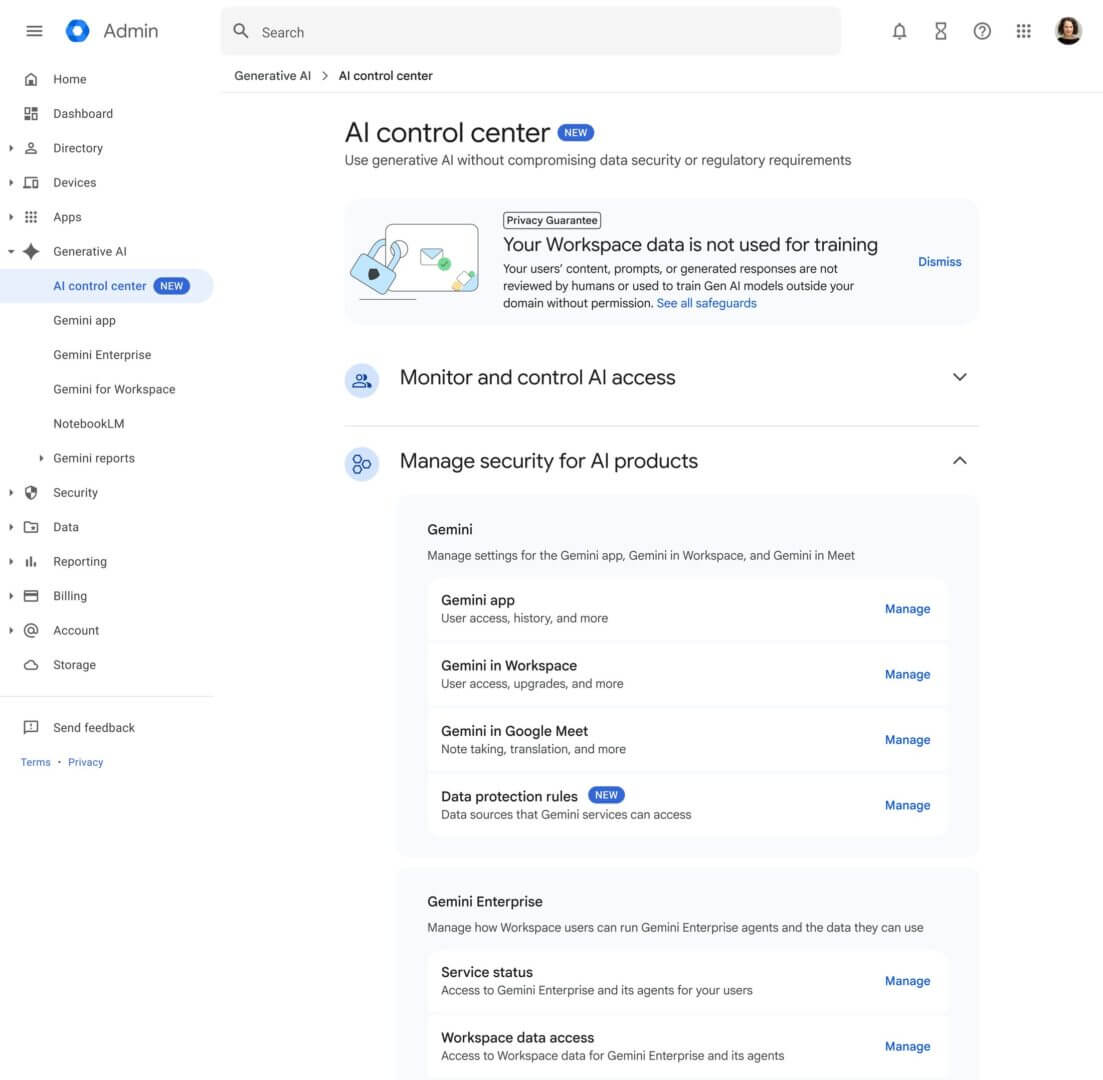Manage Data protection rules settings
The image size is (1103, 1080).
tap(907, 805)
